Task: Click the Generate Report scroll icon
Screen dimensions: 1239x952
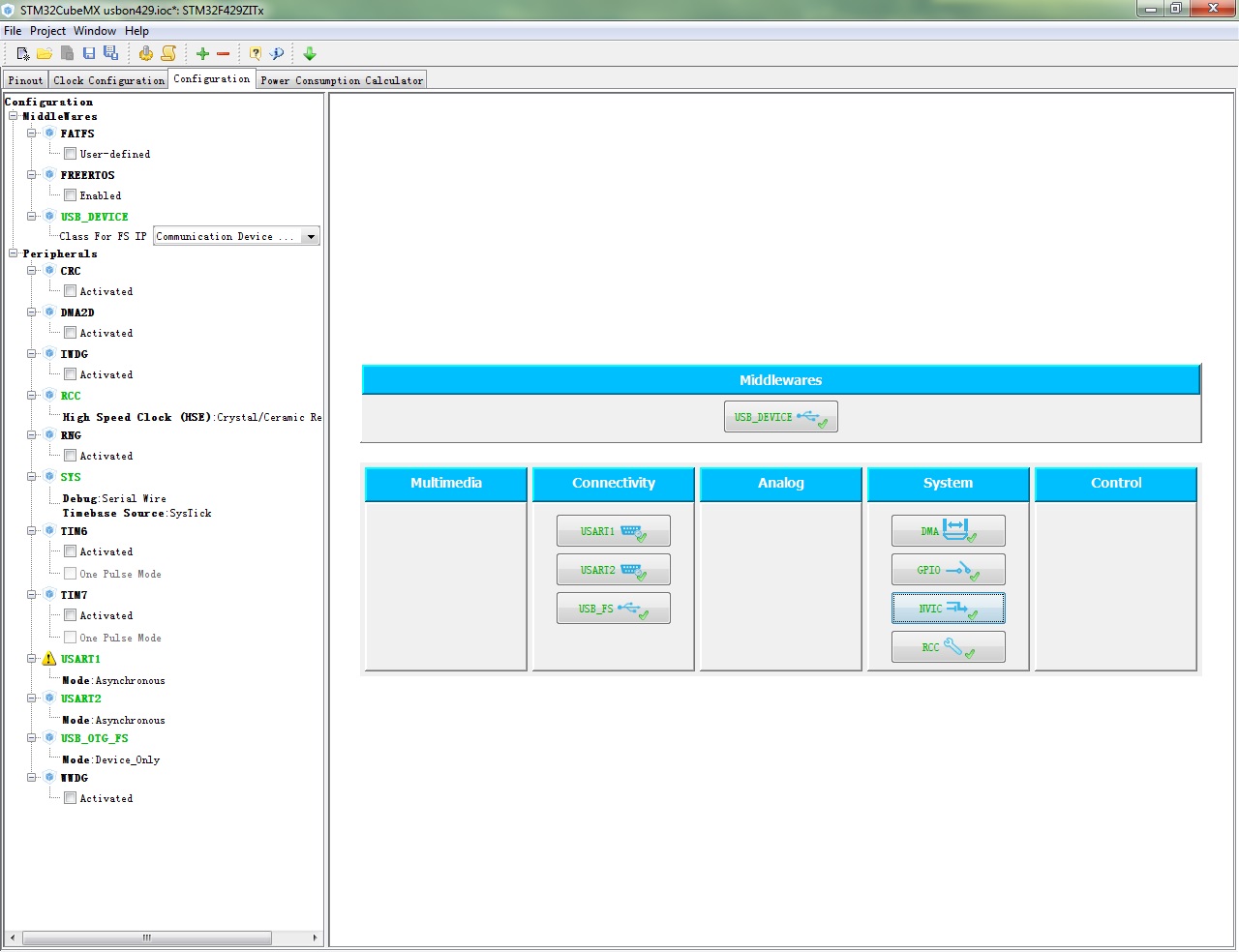Action: tap(168, 54)
